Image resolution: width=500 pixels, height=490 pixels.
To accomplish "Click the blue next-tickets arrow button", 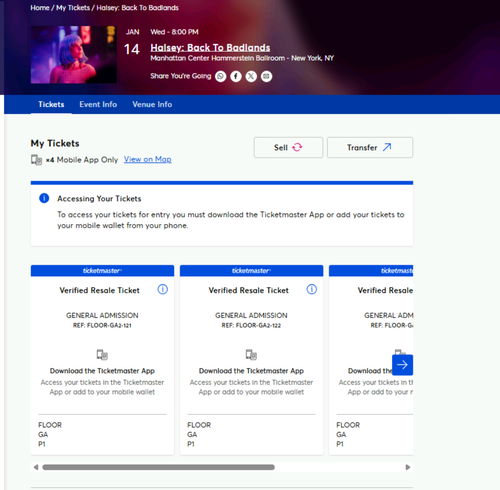I will (402, 365).
